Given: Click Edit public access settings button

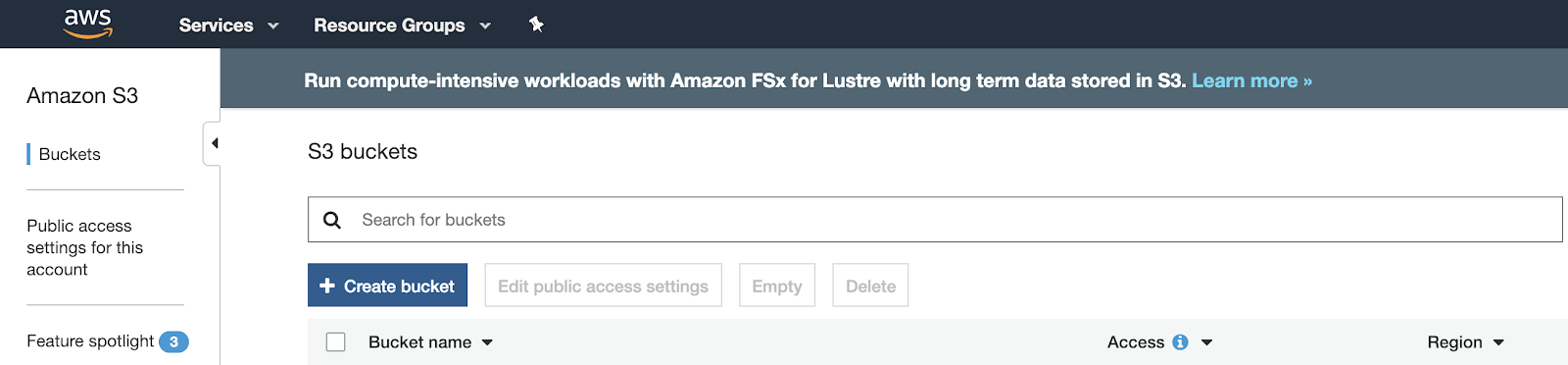Looking at the screenshot, I should (604, 286).
